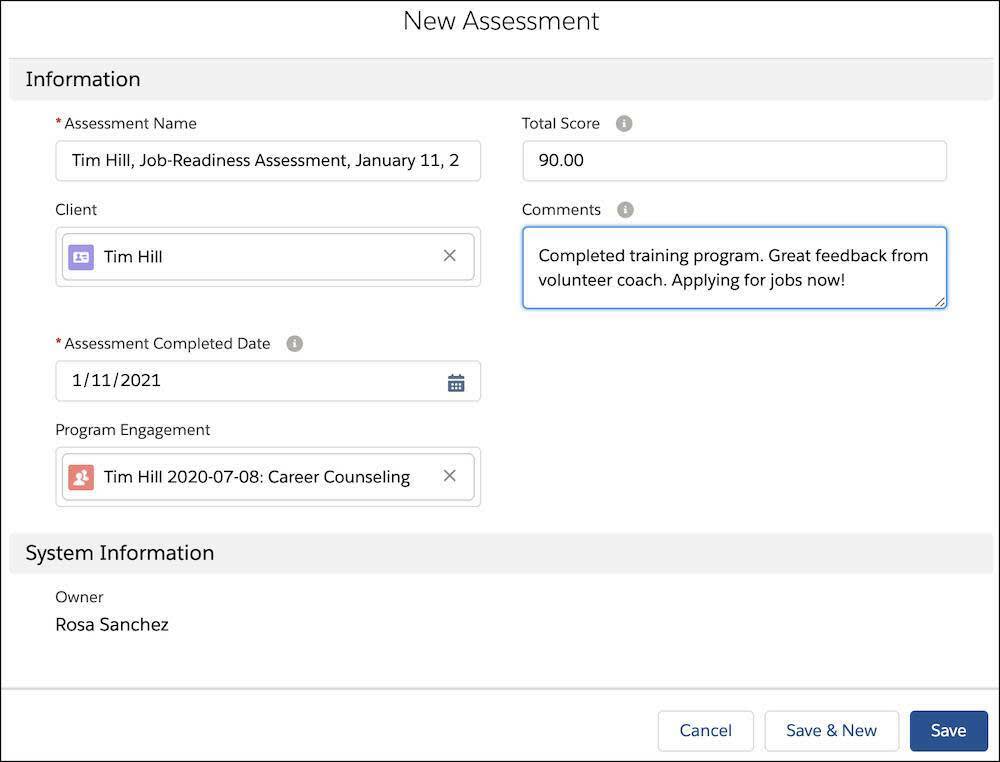Click the Total Score info icon

point(624,124)
